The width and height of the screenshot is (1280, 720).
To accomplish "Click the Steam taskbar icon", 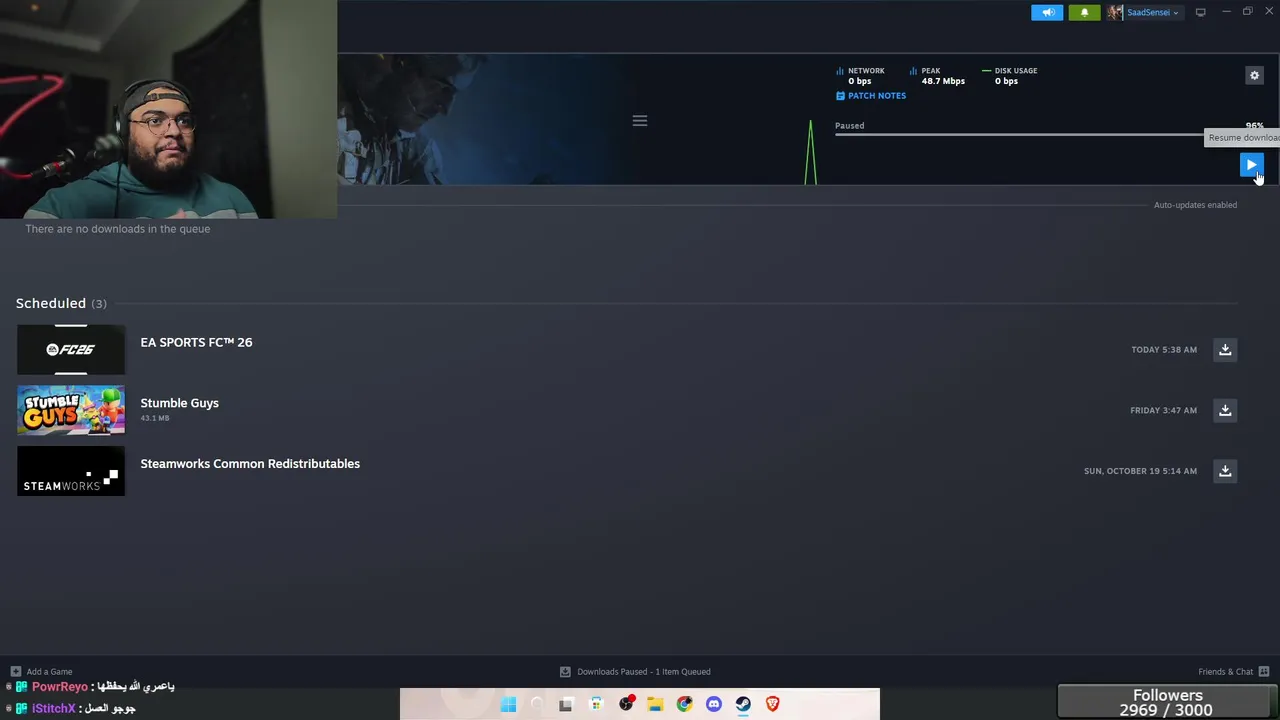I will point(743,704).
